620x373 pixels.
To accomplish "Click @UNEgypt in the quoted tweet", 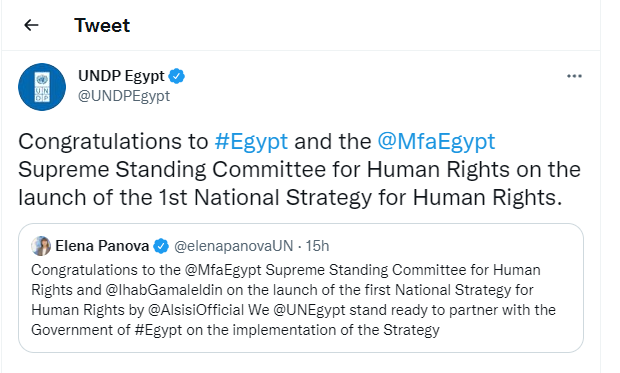I will coord(309,310).
